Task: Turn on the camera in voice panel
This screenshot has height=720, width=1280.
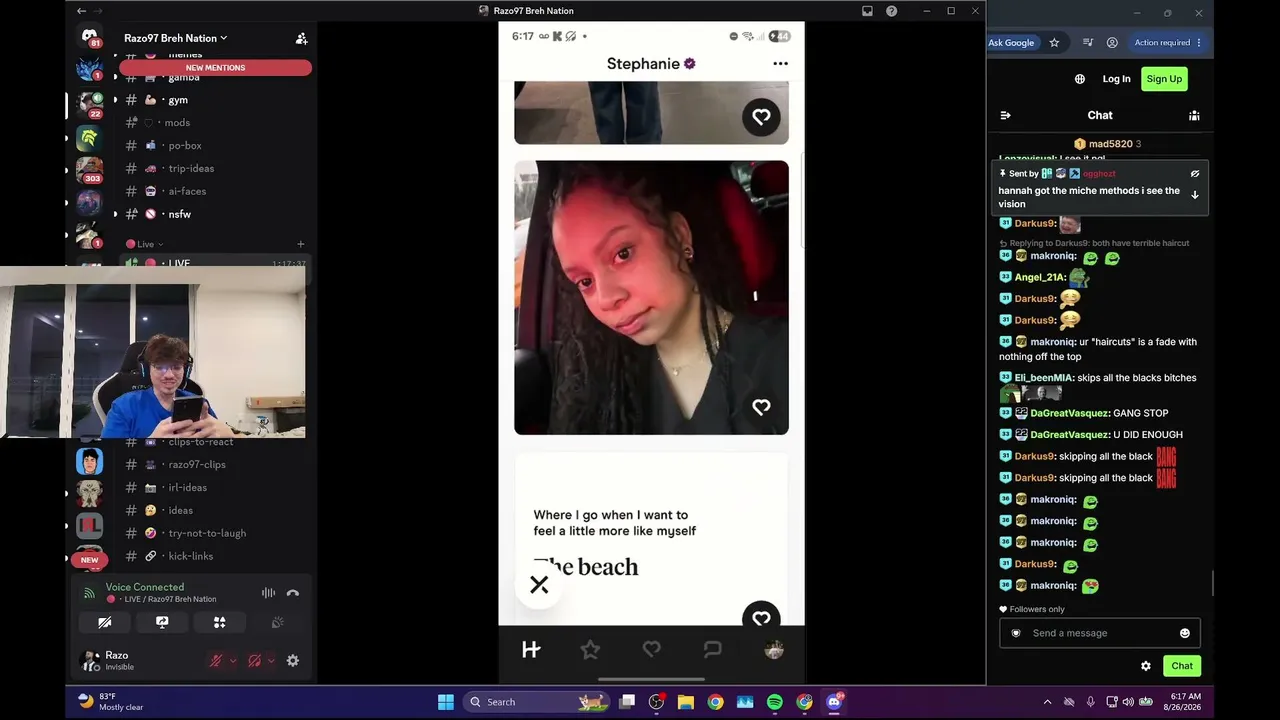Action: coord(104,623)
